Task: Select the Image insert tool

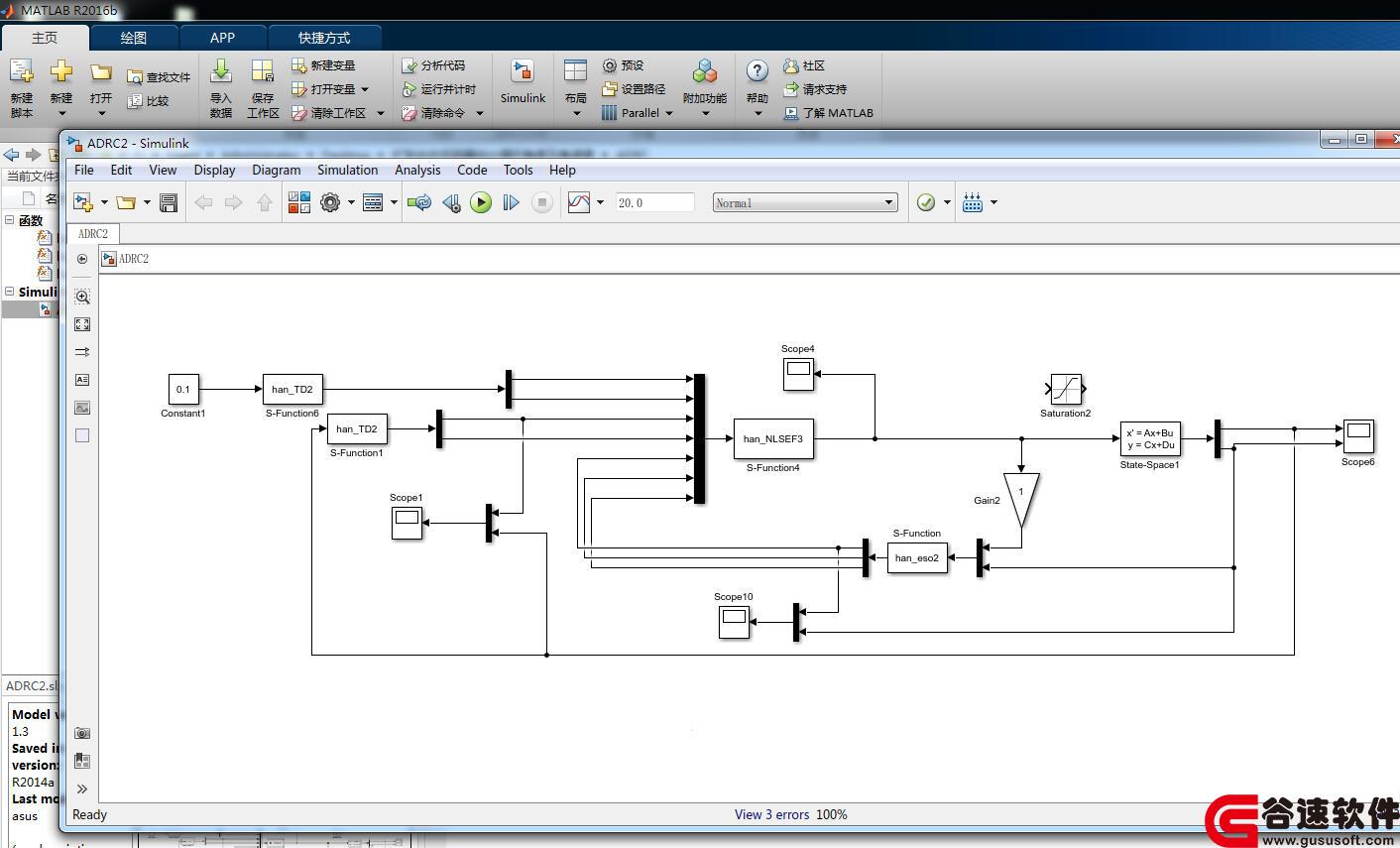Action: click(x=82, y=408)
